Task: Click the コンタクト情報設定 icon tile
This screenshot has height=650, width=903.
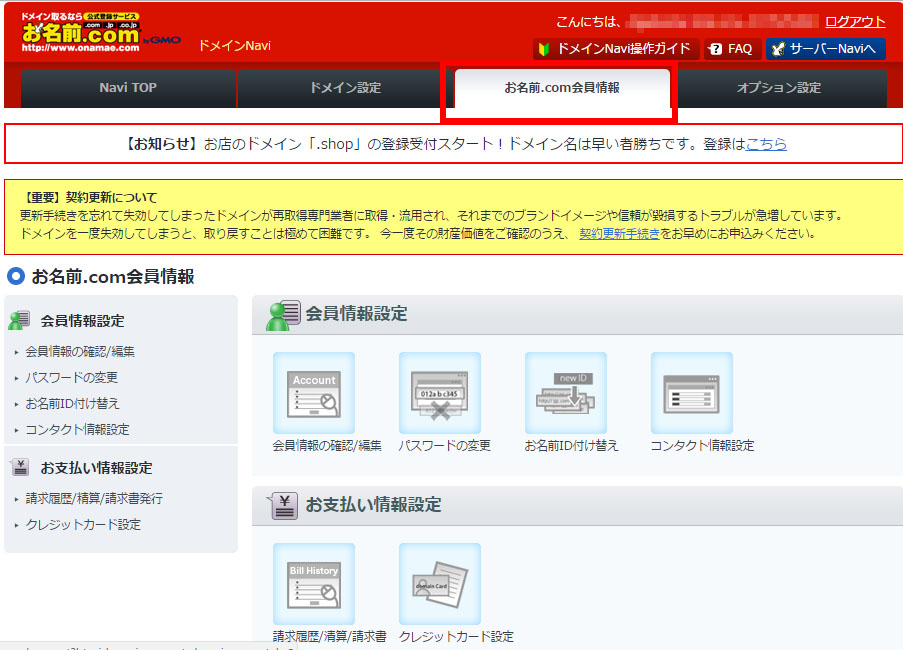Action: tap(691, 393)
